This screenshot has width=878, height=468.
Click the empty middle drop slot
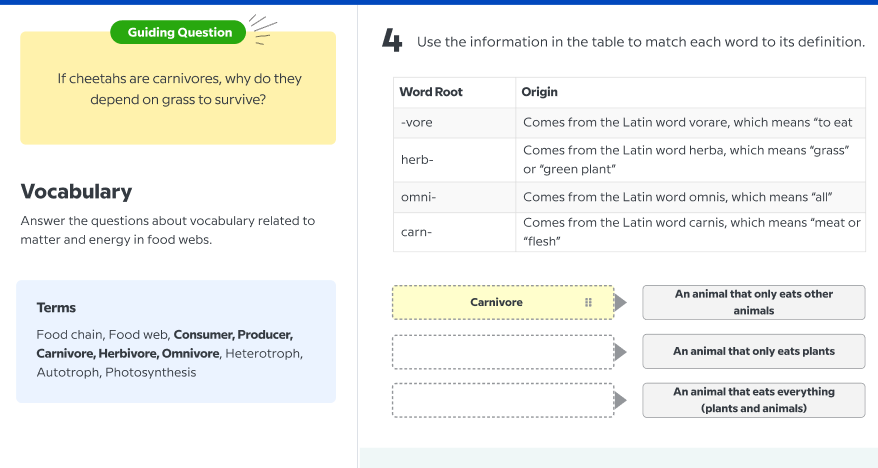(502, 351)
